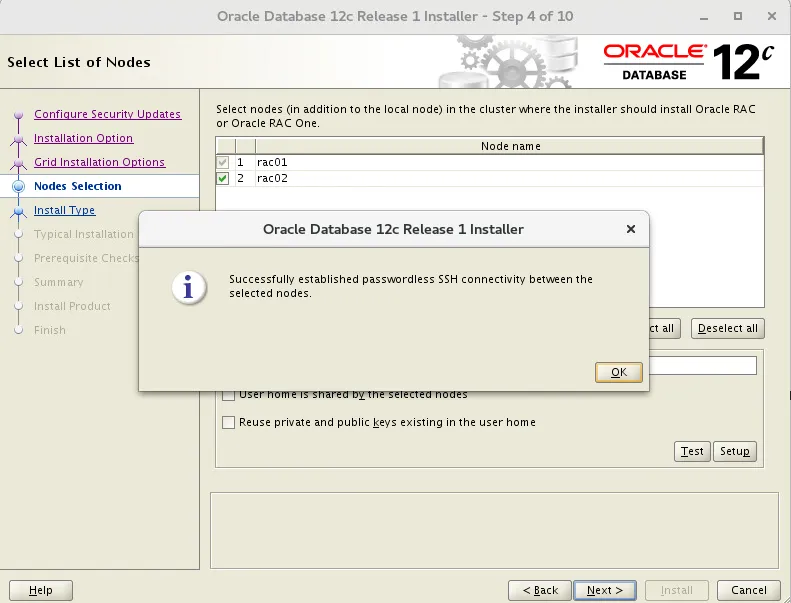Jump to the Install Type step
Screen dimensions: 791x603
click(64, 210)
